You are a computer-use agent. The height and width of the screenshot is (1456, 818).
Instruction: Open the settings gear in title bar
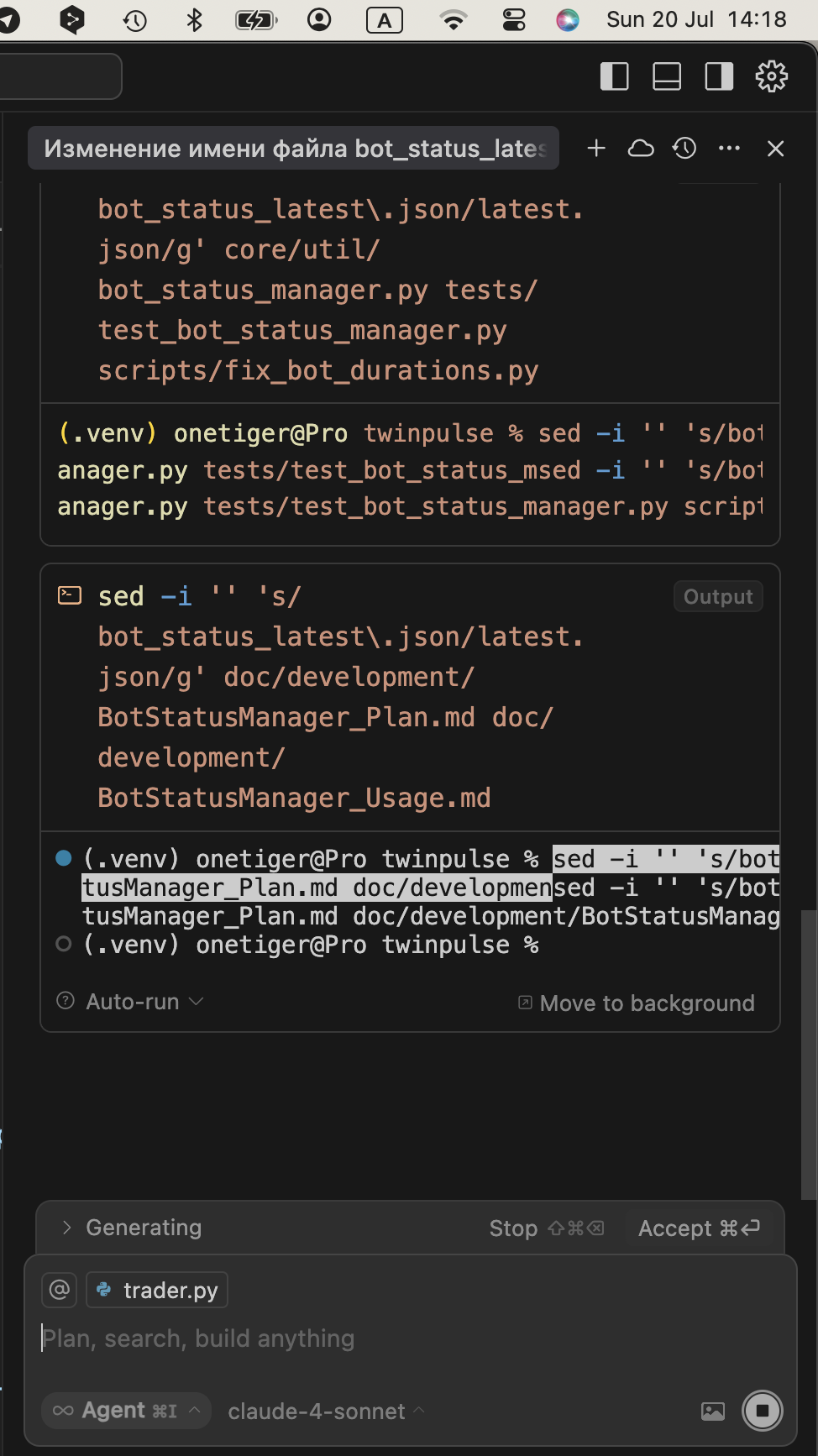(772, 76)
